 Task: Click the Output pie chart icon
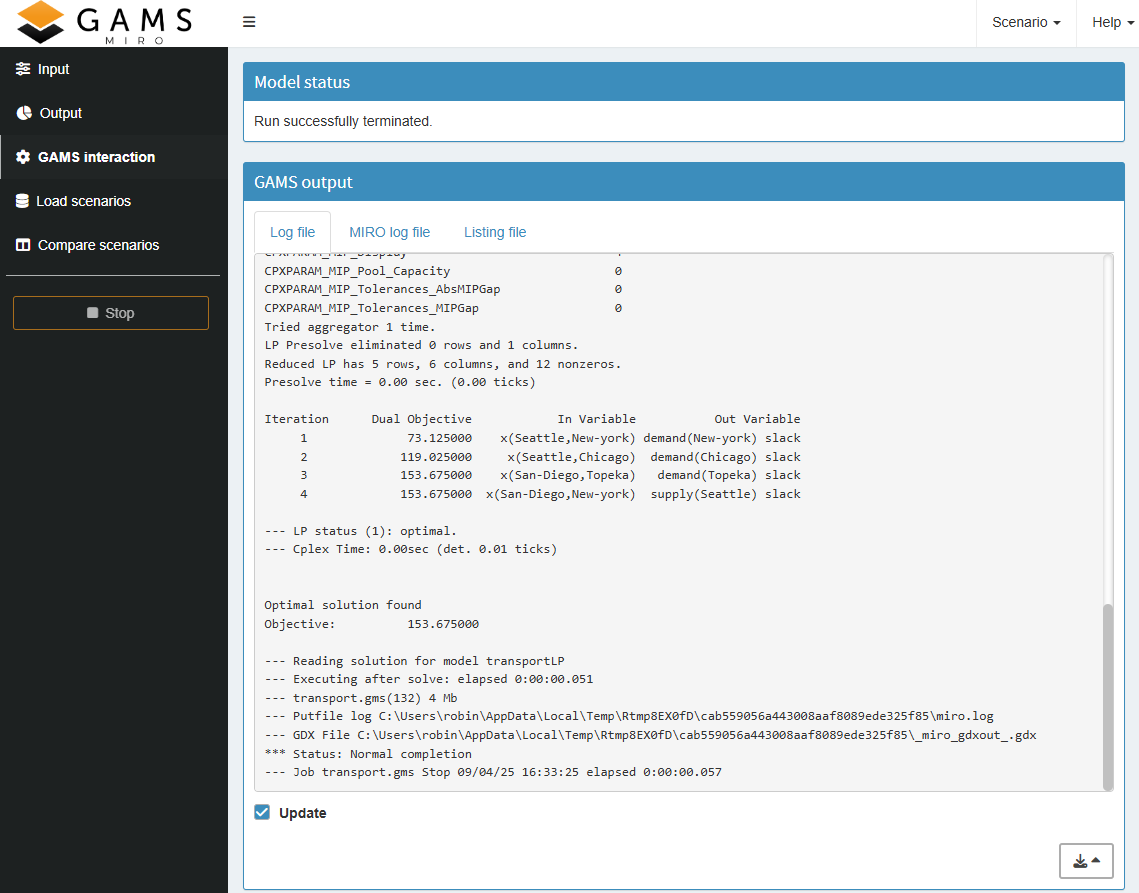pos(24,113)
